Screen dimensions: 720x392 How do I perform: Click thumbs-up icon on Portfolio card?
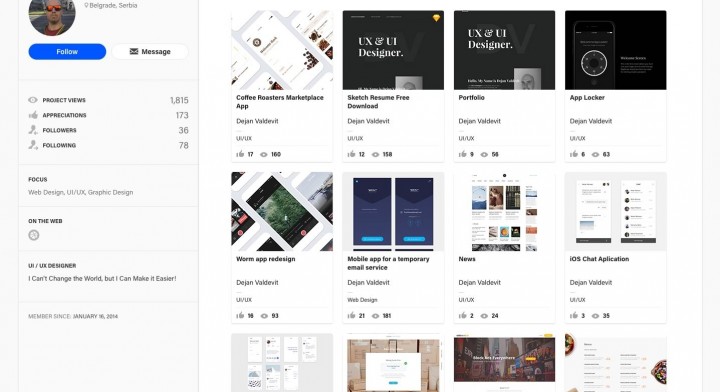tap(462, 154)
